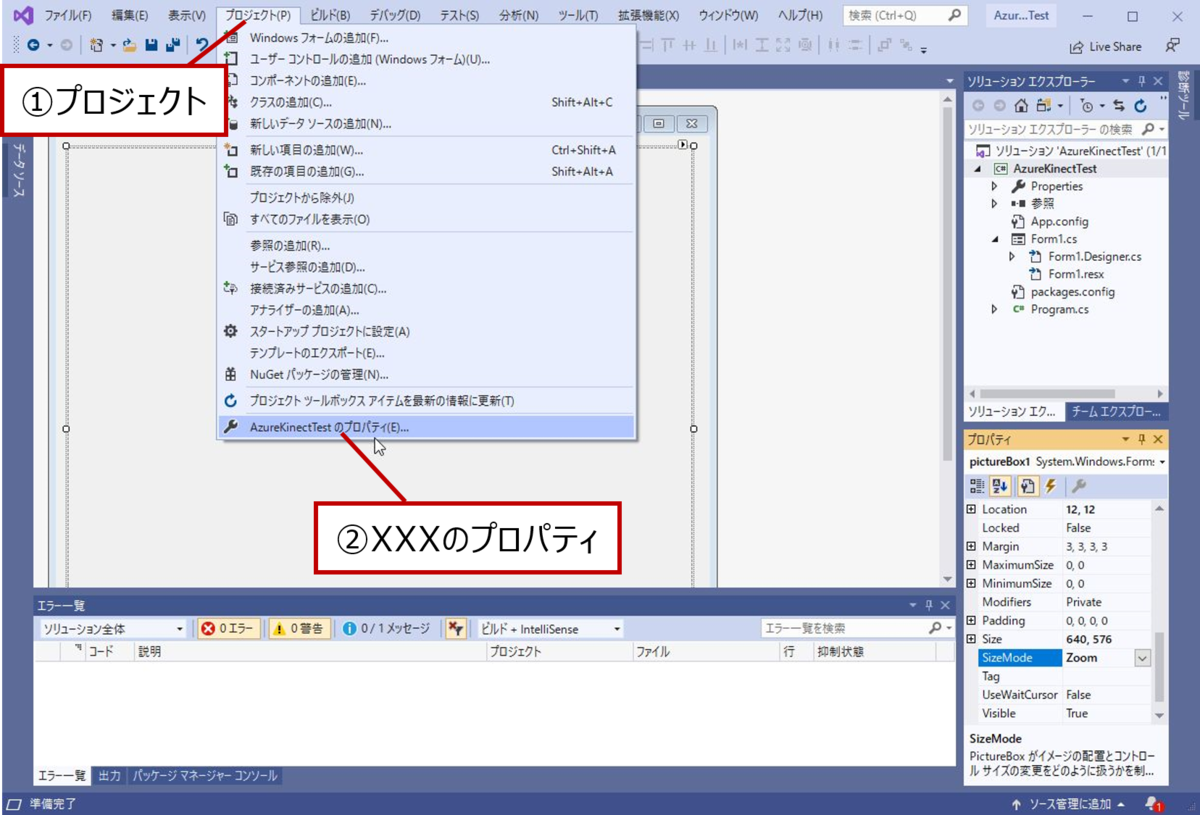Click the Properties page icon in Properties panel
1200x815 pixels.
pos(1027,486)
